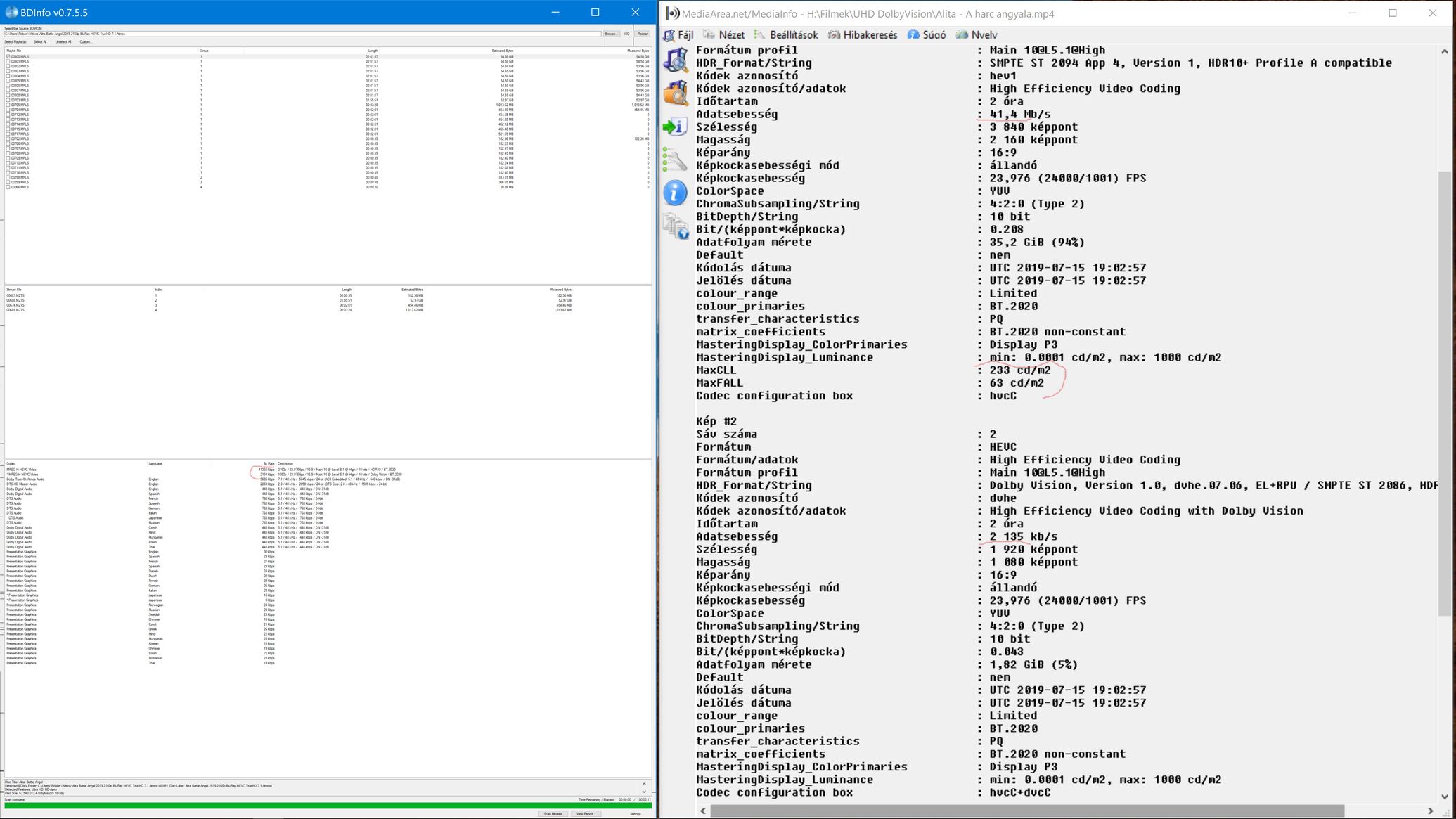1456x819 pixels.
Task: Check the 00705.MPLS playlist checkbox
Action: [x=8, y=105]
